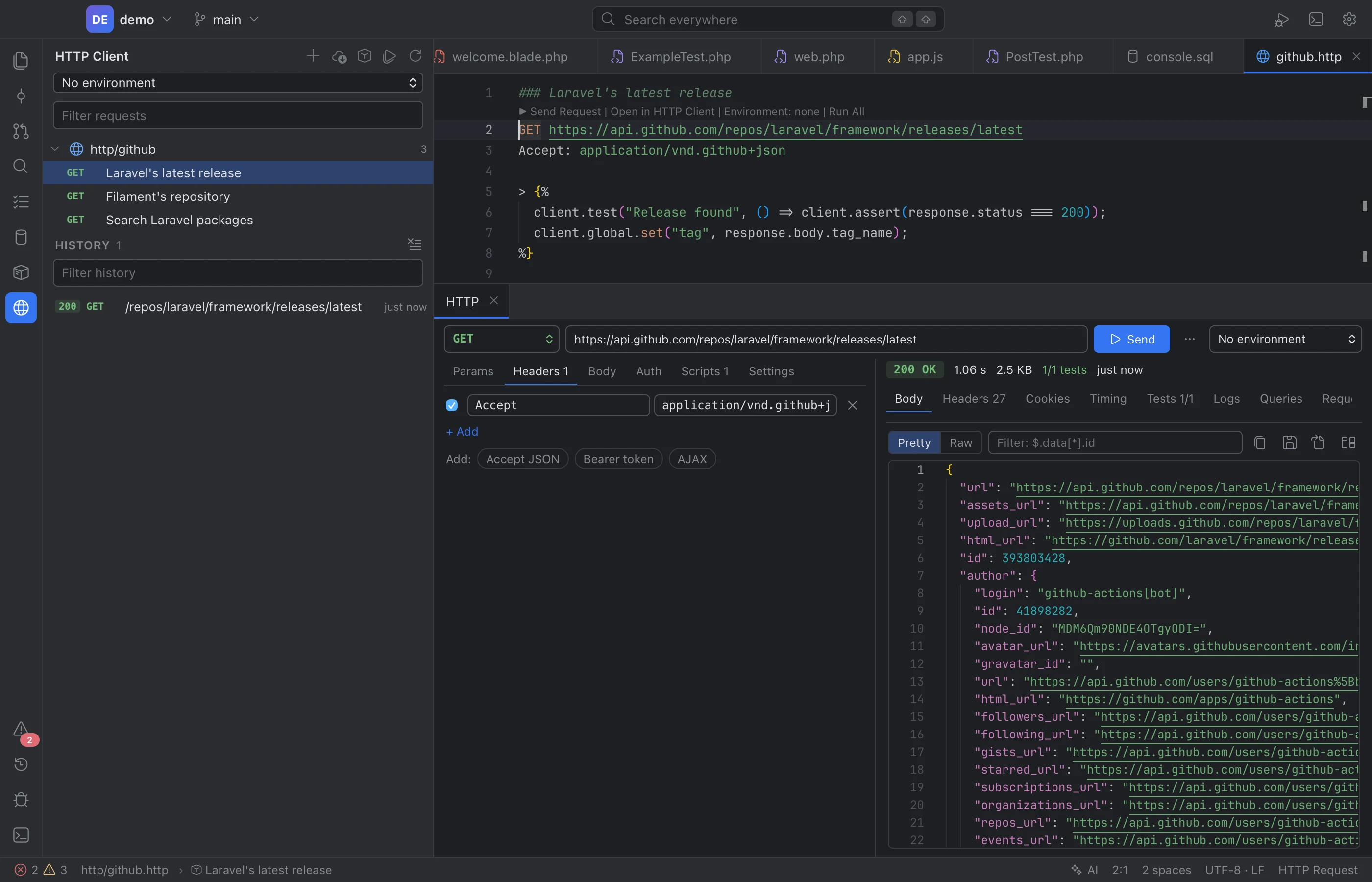1372x882 pixels.
Task: Open the Terminal icon in left sidebar
Action: click(21, 835)
